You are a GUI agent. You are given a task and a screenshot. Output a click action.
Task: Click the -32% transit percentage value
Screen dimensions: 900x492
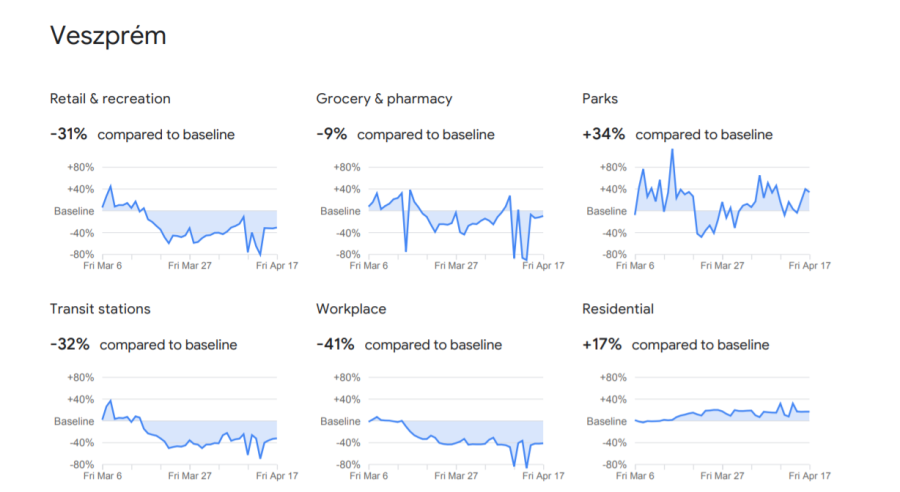point(70,344)
